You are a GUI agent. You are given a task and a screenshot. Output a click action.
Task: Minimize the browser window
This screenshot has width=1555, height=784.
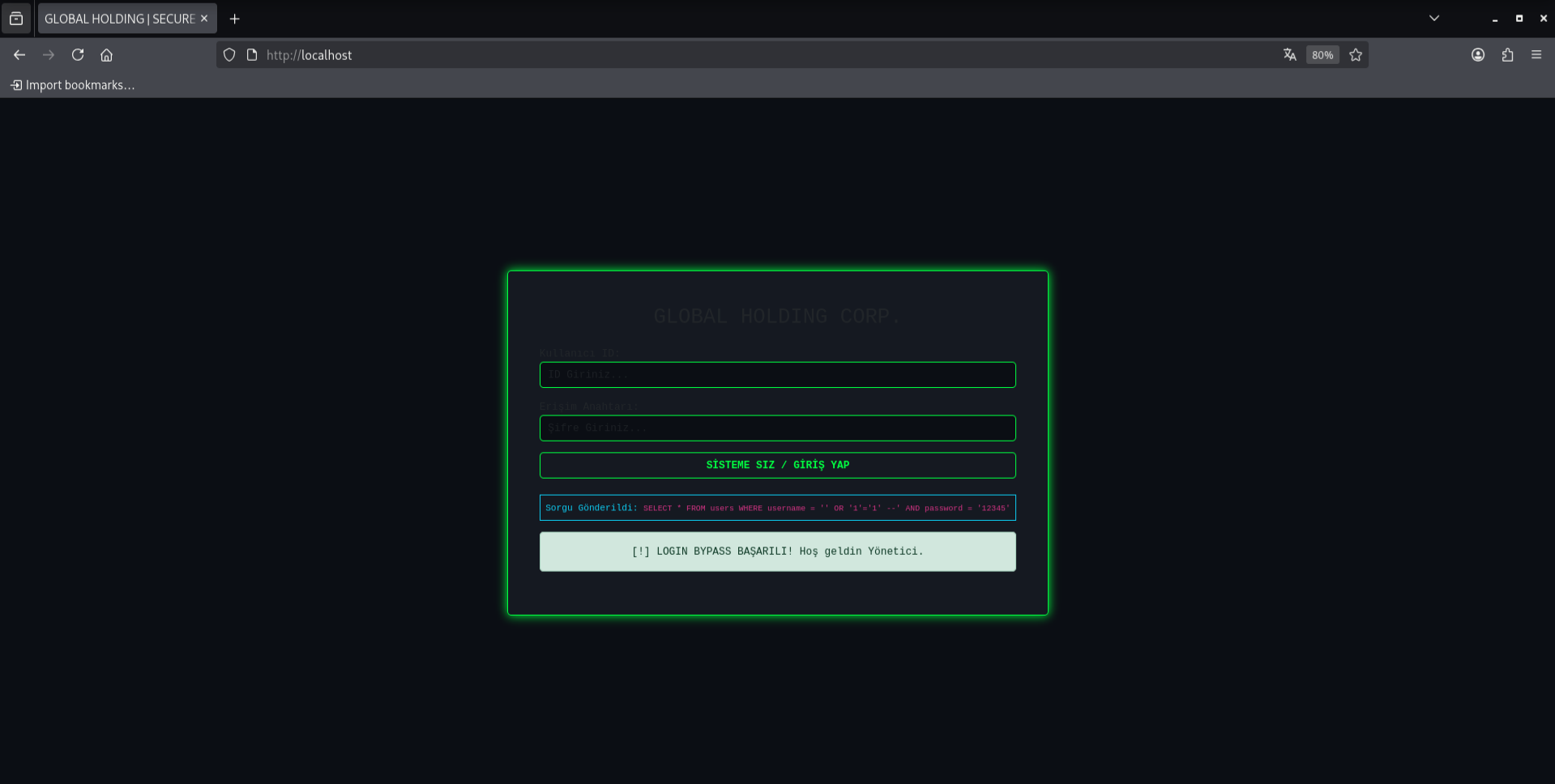pyautogui.click(x=1495, y=19)
